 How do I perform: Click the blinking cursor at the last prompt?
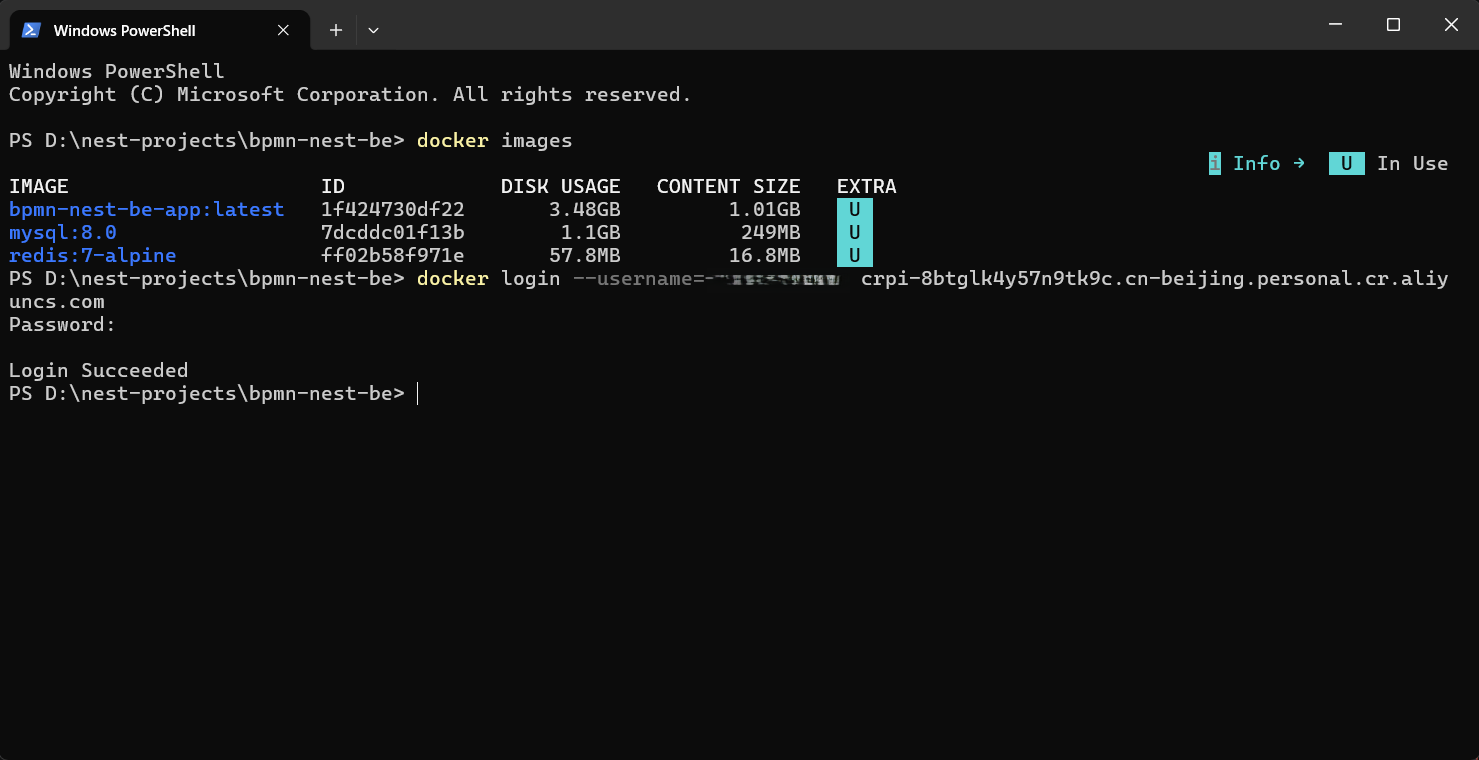pos(418,393)
